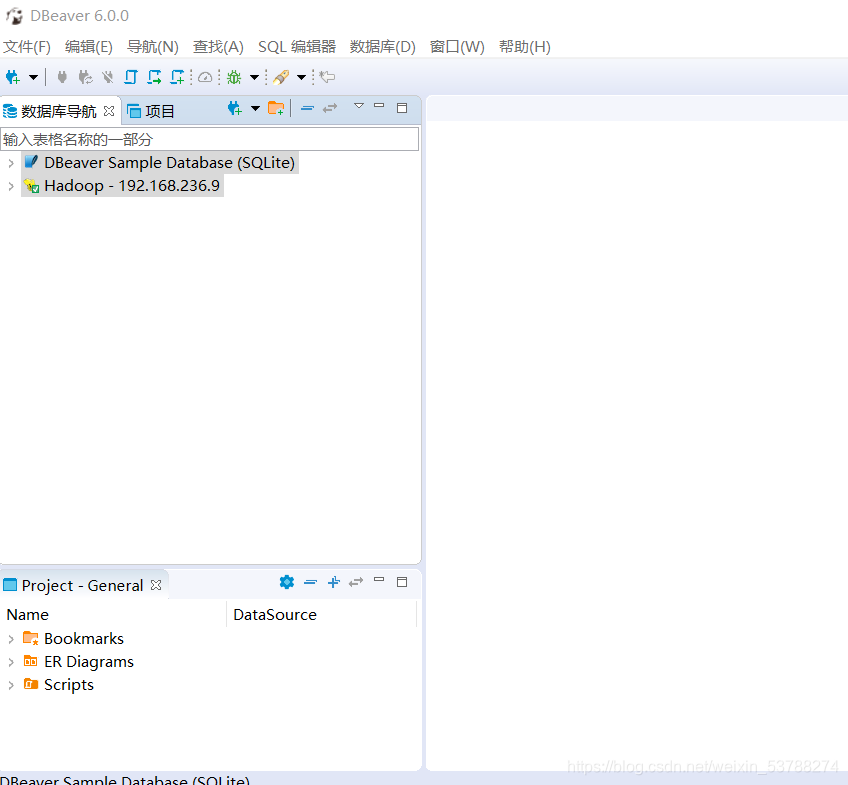Click the New SQL script icon with plus
The height and width of the screenshot is (785, 848).
(177, 77)
